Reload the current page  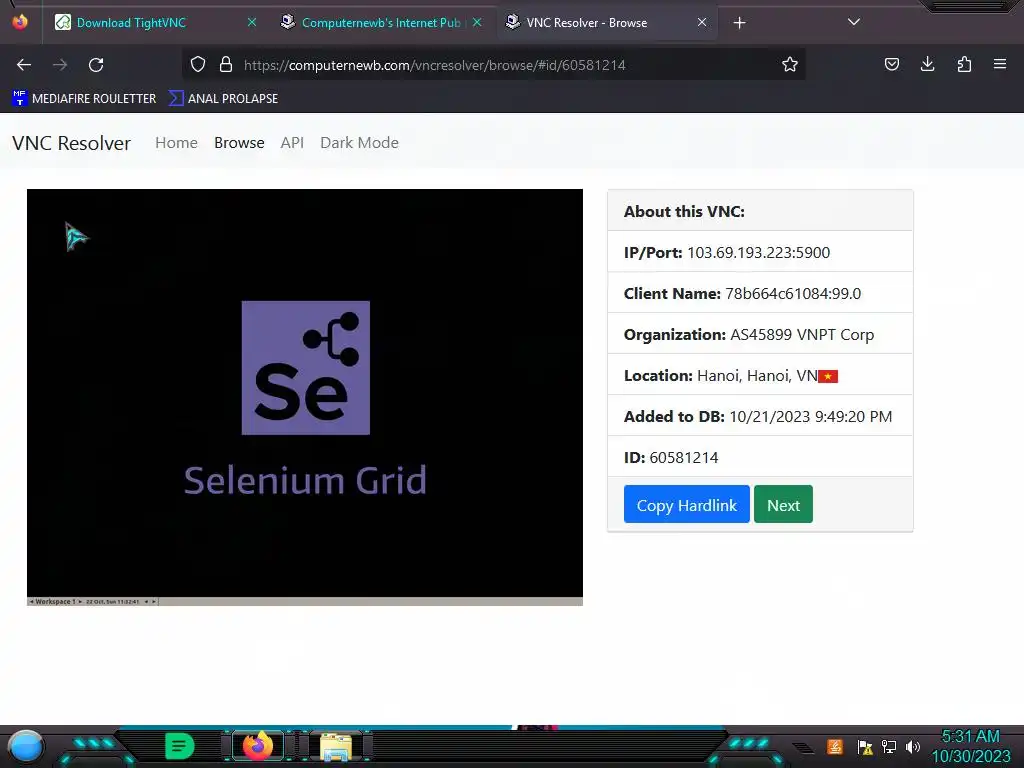click(x=96, y=65)
